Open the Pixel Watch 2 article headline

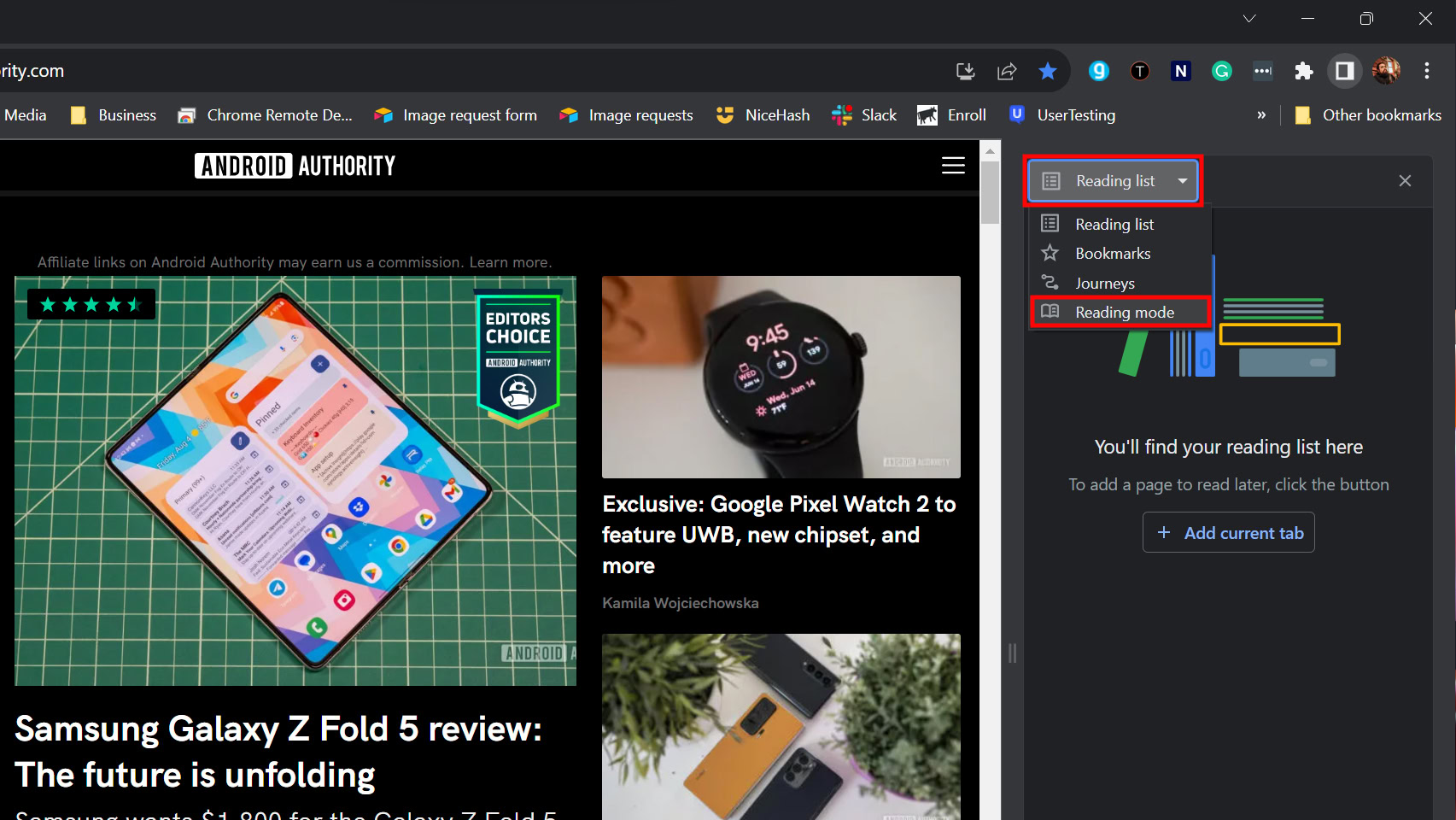[779, 535]
